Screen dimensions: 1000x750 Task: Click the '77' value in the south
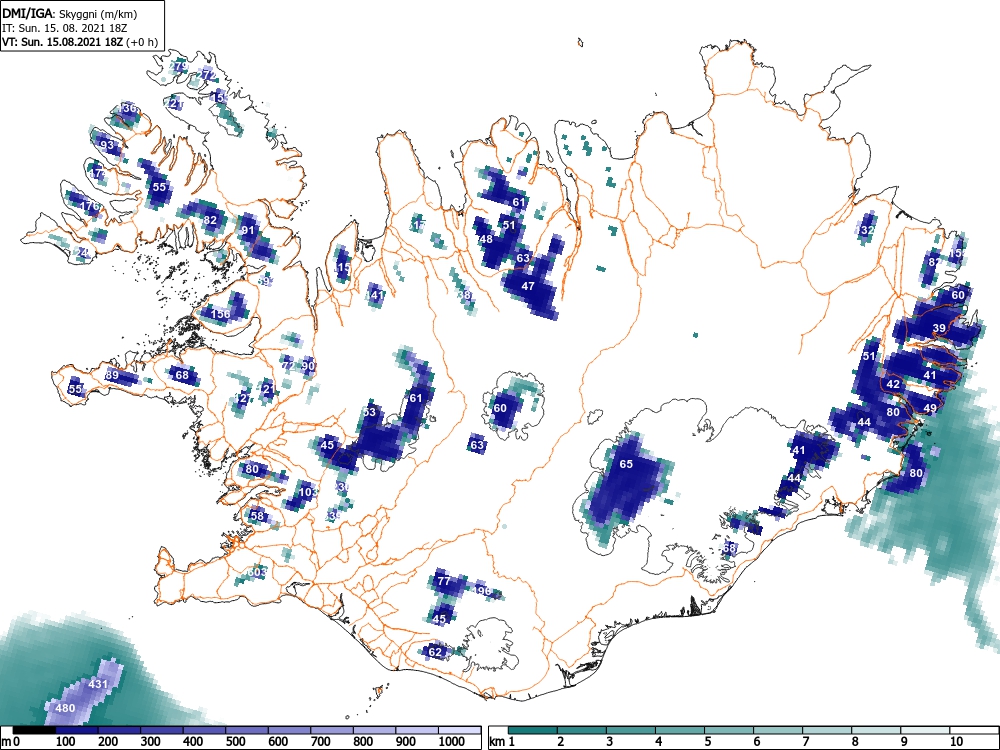click(444, 581)
